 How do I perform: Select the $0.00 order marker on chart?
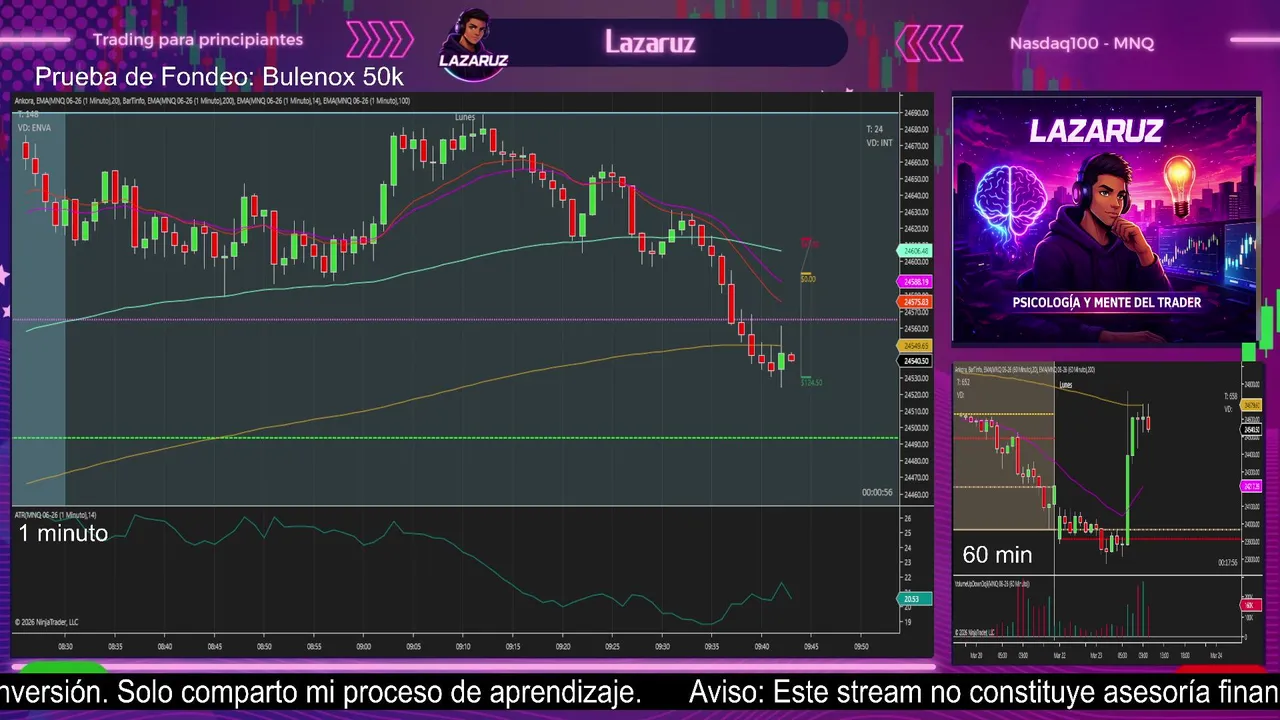point(808,278)
